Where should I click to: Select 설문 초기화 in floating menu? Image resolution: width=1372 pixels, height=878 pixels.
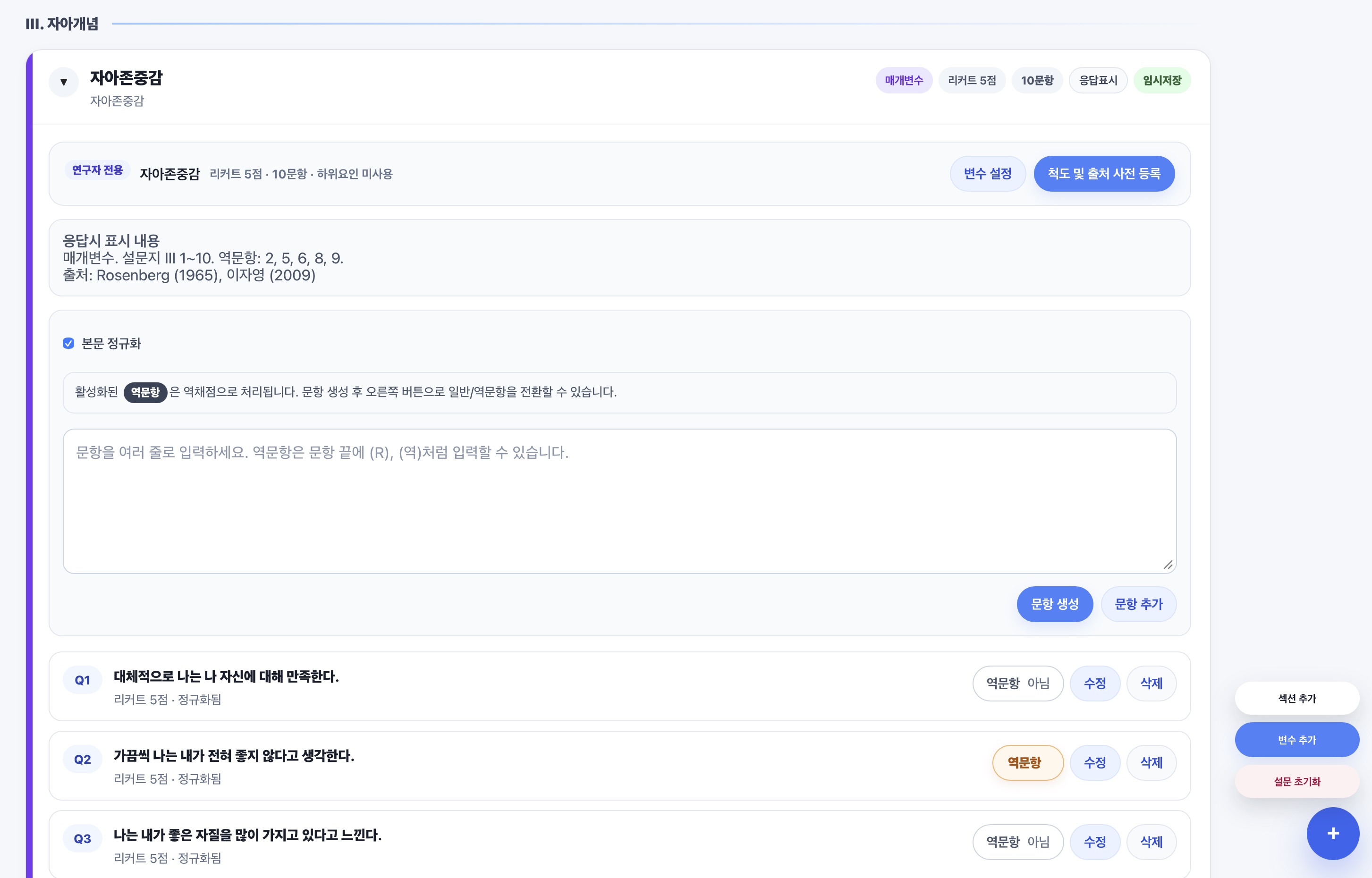(x=1297, y=781)
